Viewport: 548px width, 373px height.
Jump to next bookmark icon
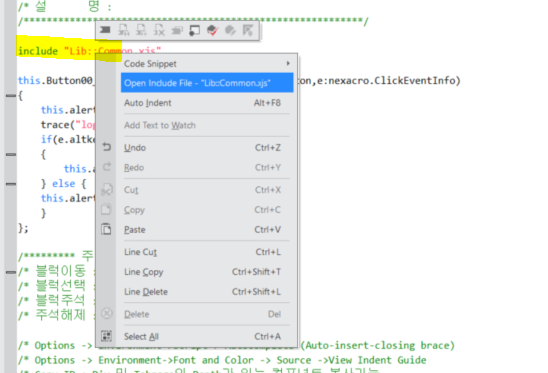click(x=141, y=30)
